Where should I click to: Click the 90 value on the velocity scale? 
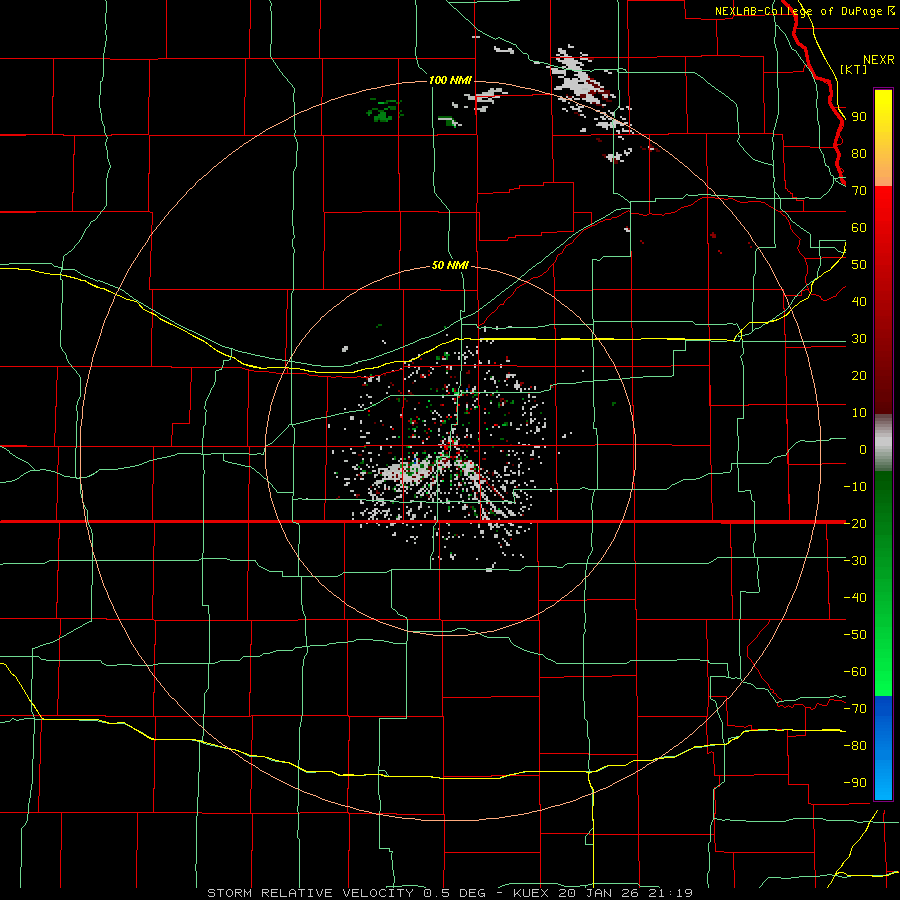point(859,117)
